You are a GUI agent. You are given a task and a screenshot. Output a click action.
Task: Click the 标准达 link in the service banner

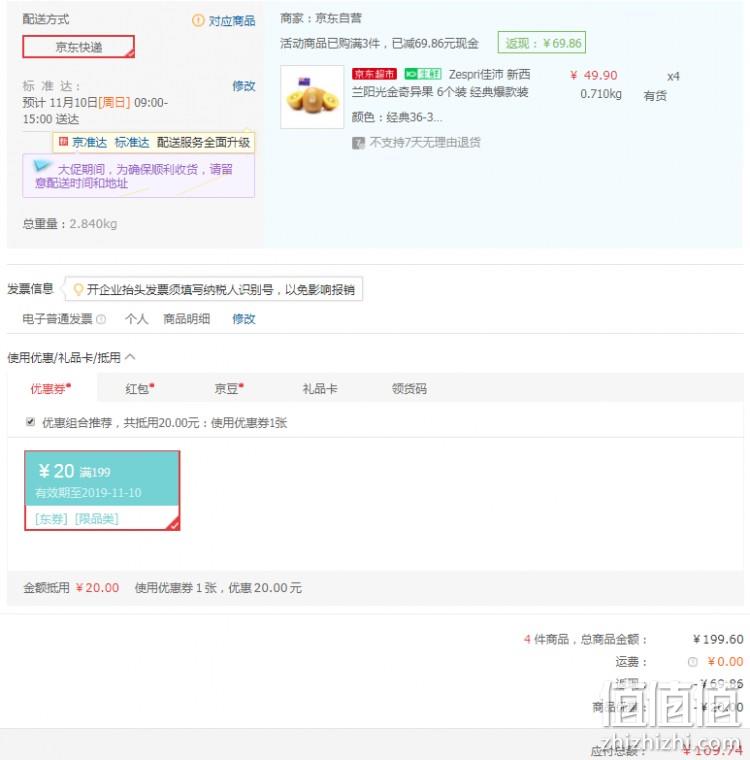point(131,142)
